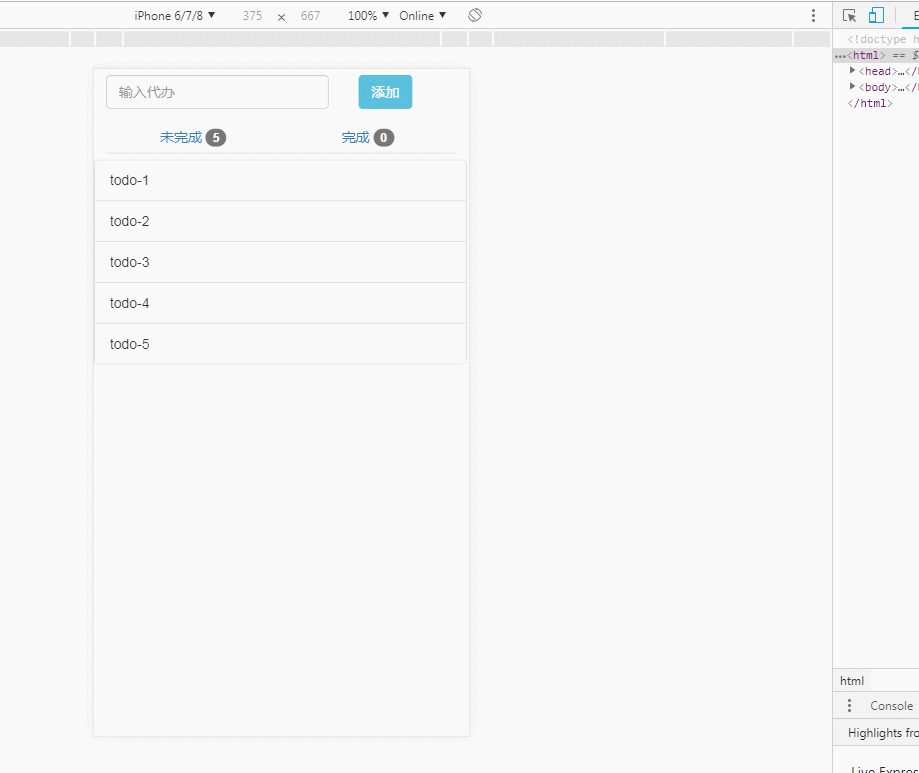Toggle the device toolbar icon

click(x=876, y=16)
